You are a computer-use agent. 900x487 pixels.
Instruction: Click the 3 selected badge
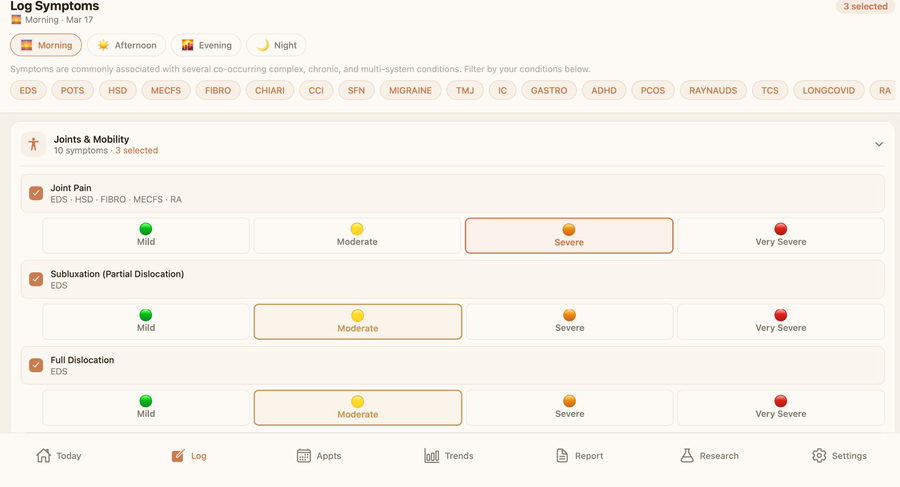[865, 6]
